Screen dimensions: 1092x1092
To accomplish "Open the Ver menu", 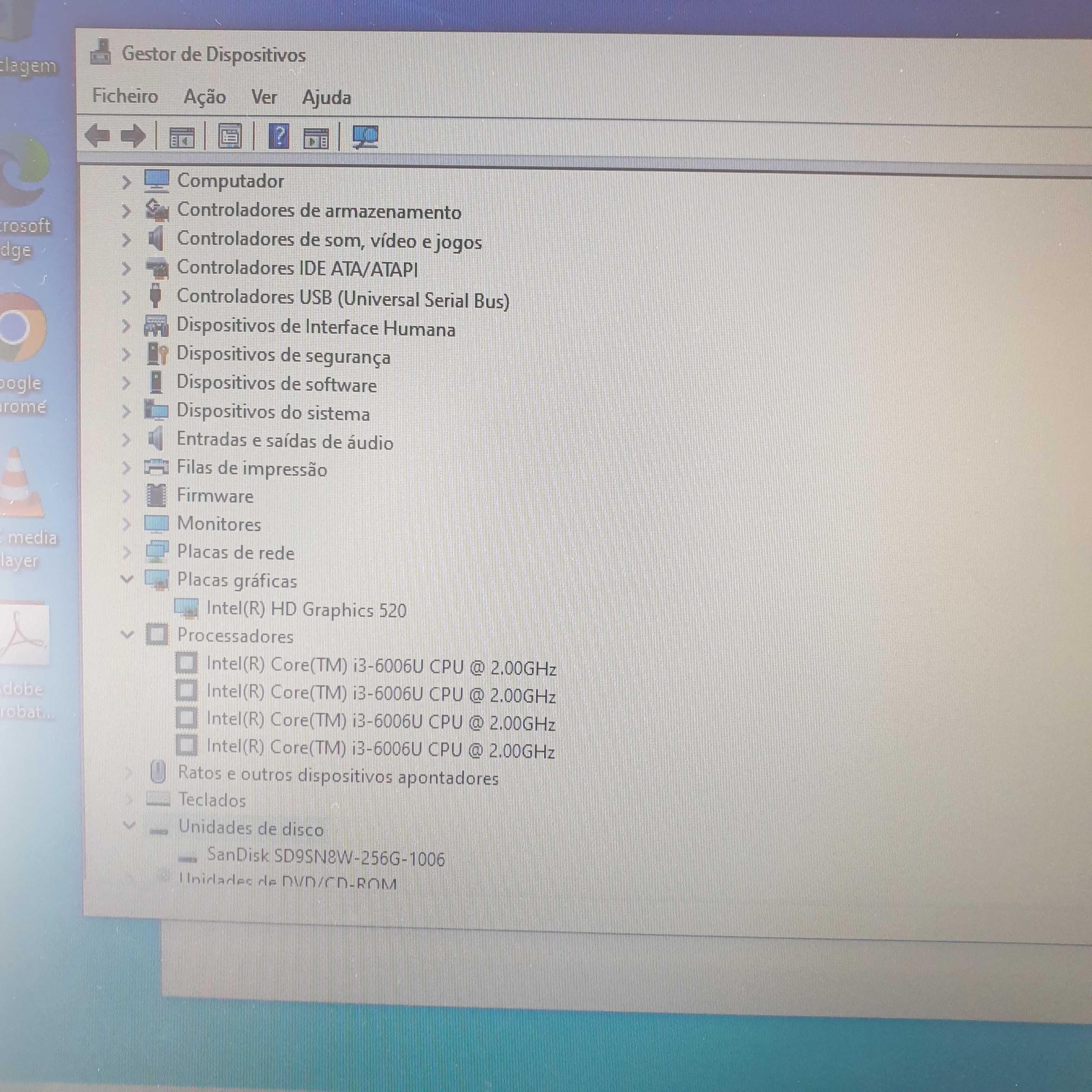I will [x=264, y=97].
